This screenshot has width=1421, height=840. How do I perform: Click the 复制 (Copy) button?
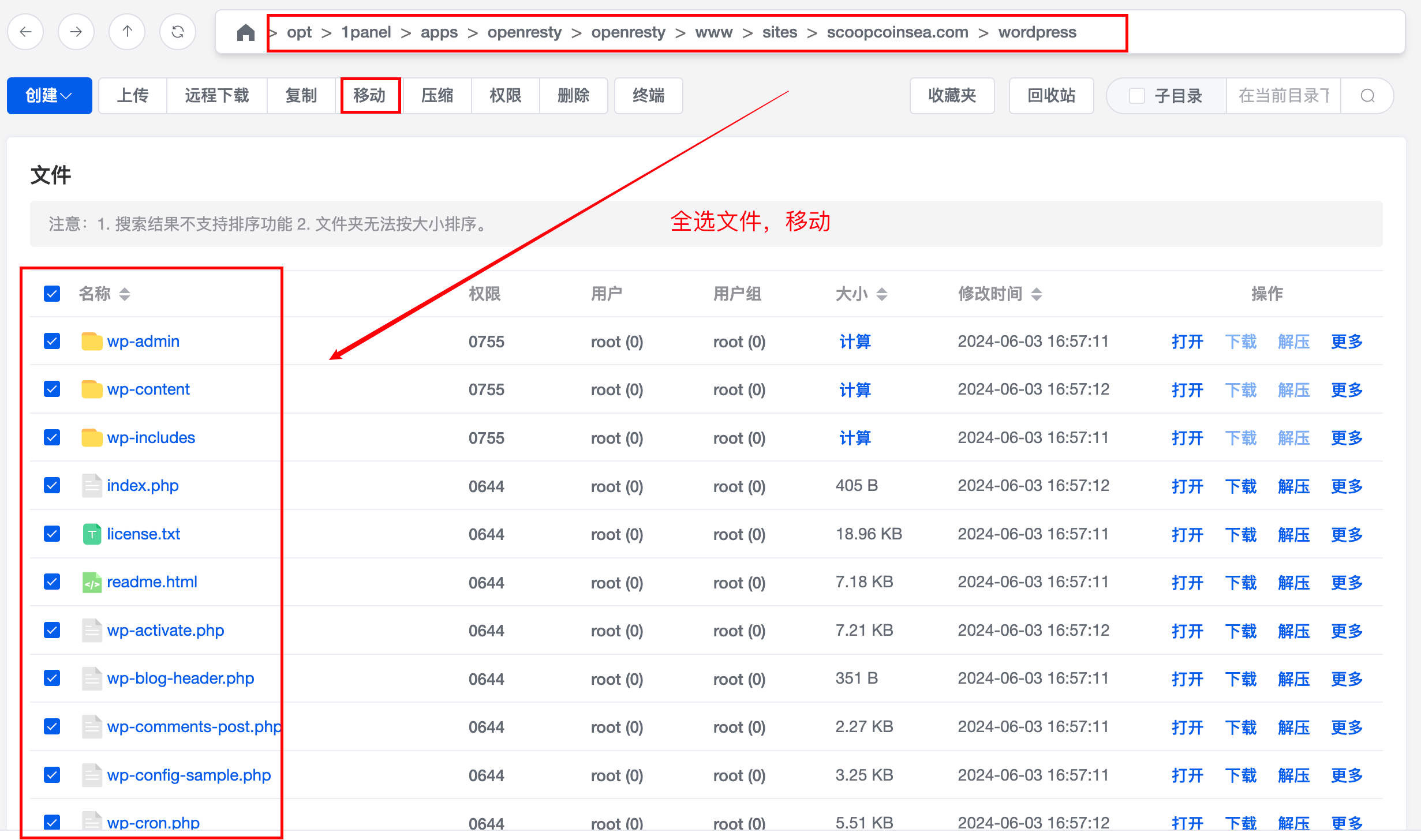point(302,96)
